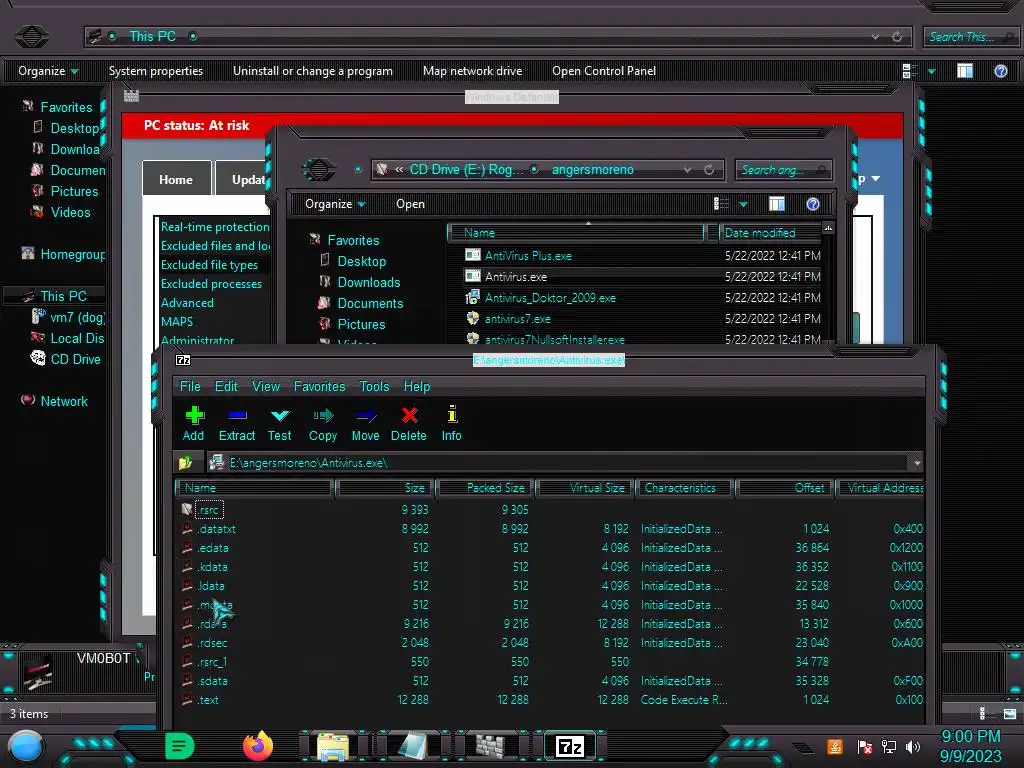1024x768 pixels.
Task: Select Downloads in angersmoreno window sidebar
Action: (368, 282)
